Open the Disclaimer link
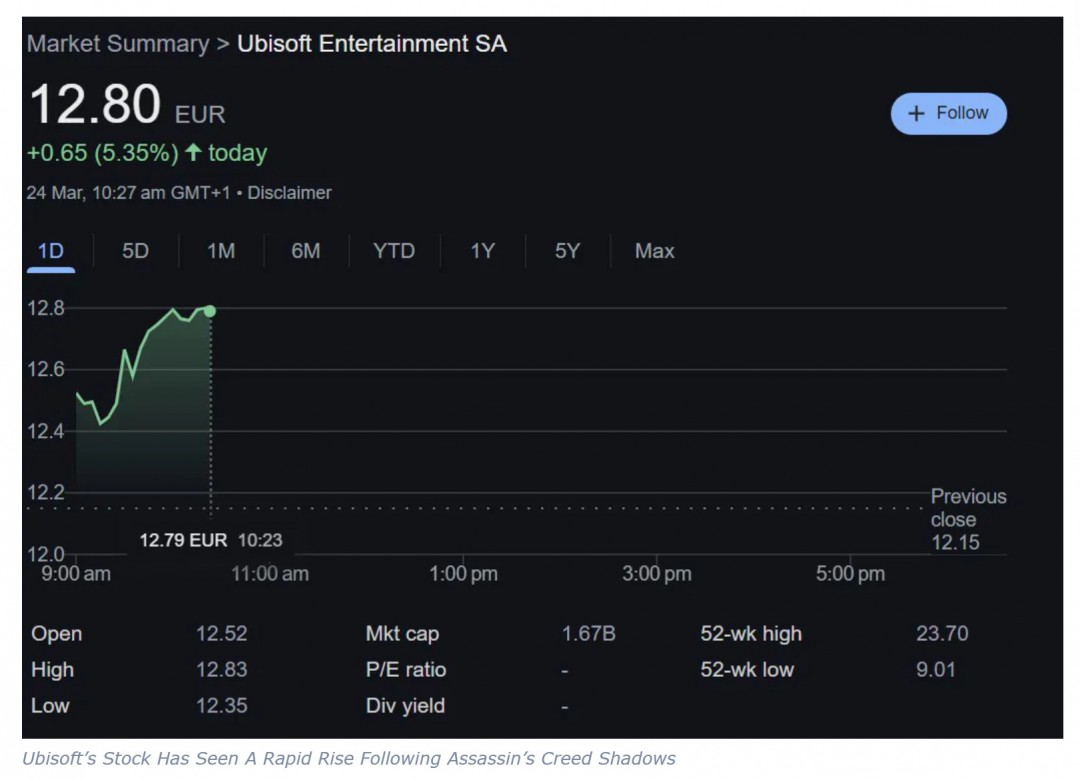The height and width of the screenshot is (780, 1080). point(289,193)
